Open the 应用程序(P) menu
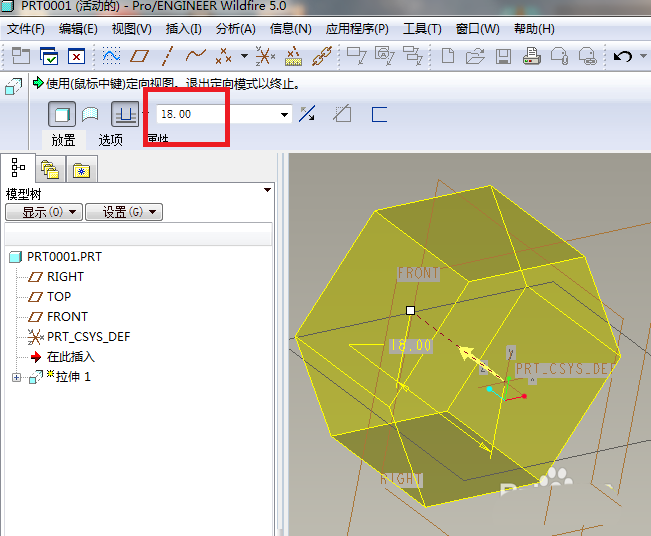This screenshot has width=651, height=536. (x=357, y=29)
